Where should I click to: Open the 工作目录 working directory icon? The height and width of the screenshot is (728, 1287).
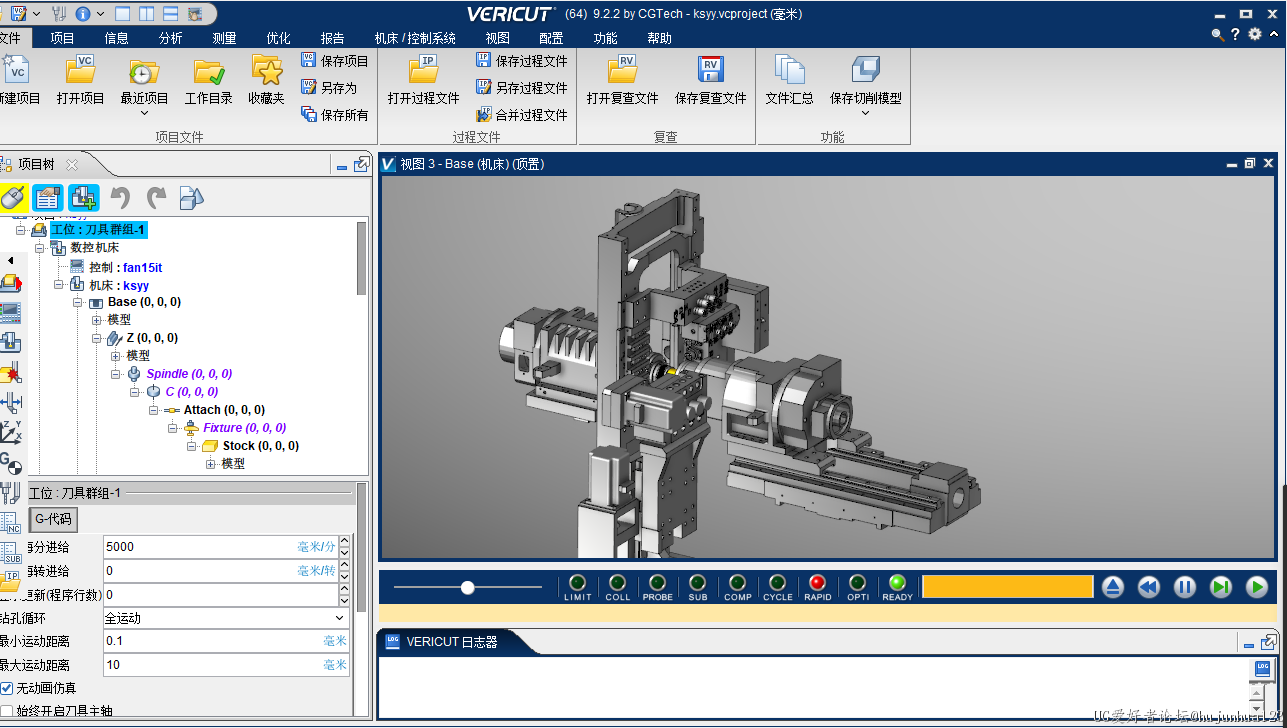(209, 70)
